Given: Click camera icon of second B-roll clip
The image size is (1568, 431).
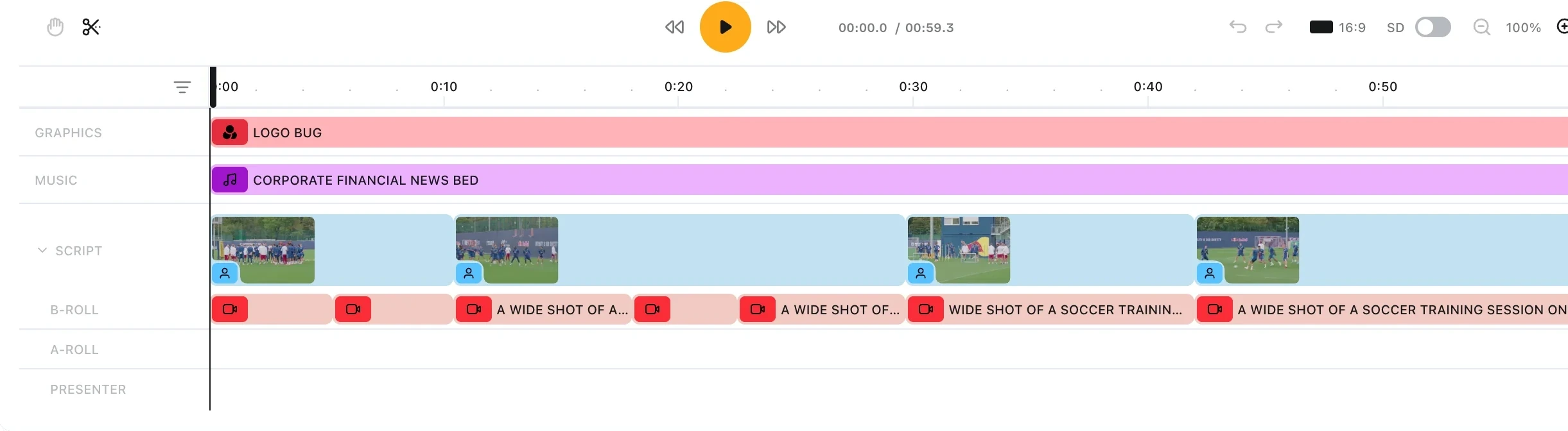Looking at the screenshot, I should pyautogui.click(x=353, y=309).
